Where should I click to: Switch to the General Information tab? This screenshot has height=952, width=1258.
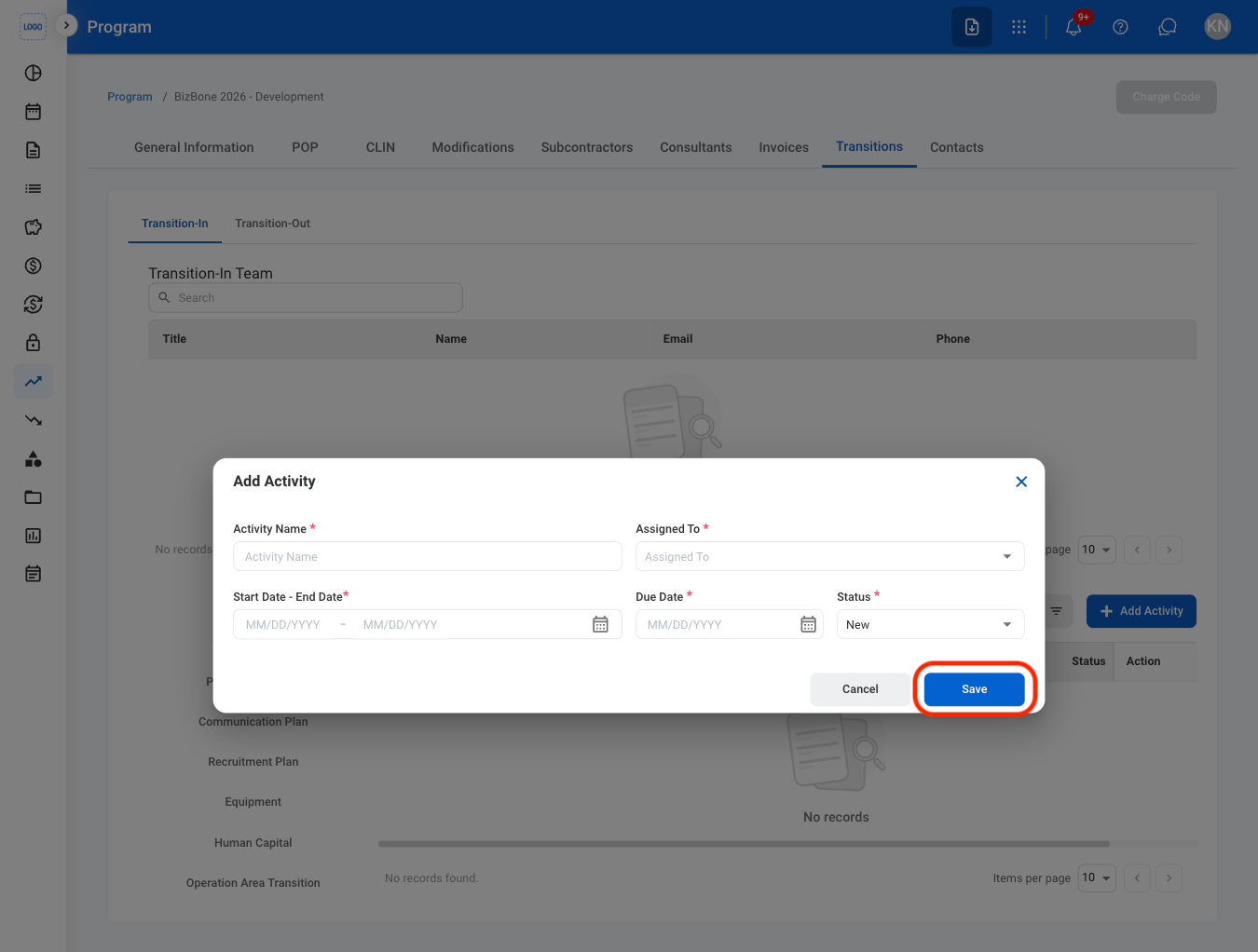[x=194, y=147]
